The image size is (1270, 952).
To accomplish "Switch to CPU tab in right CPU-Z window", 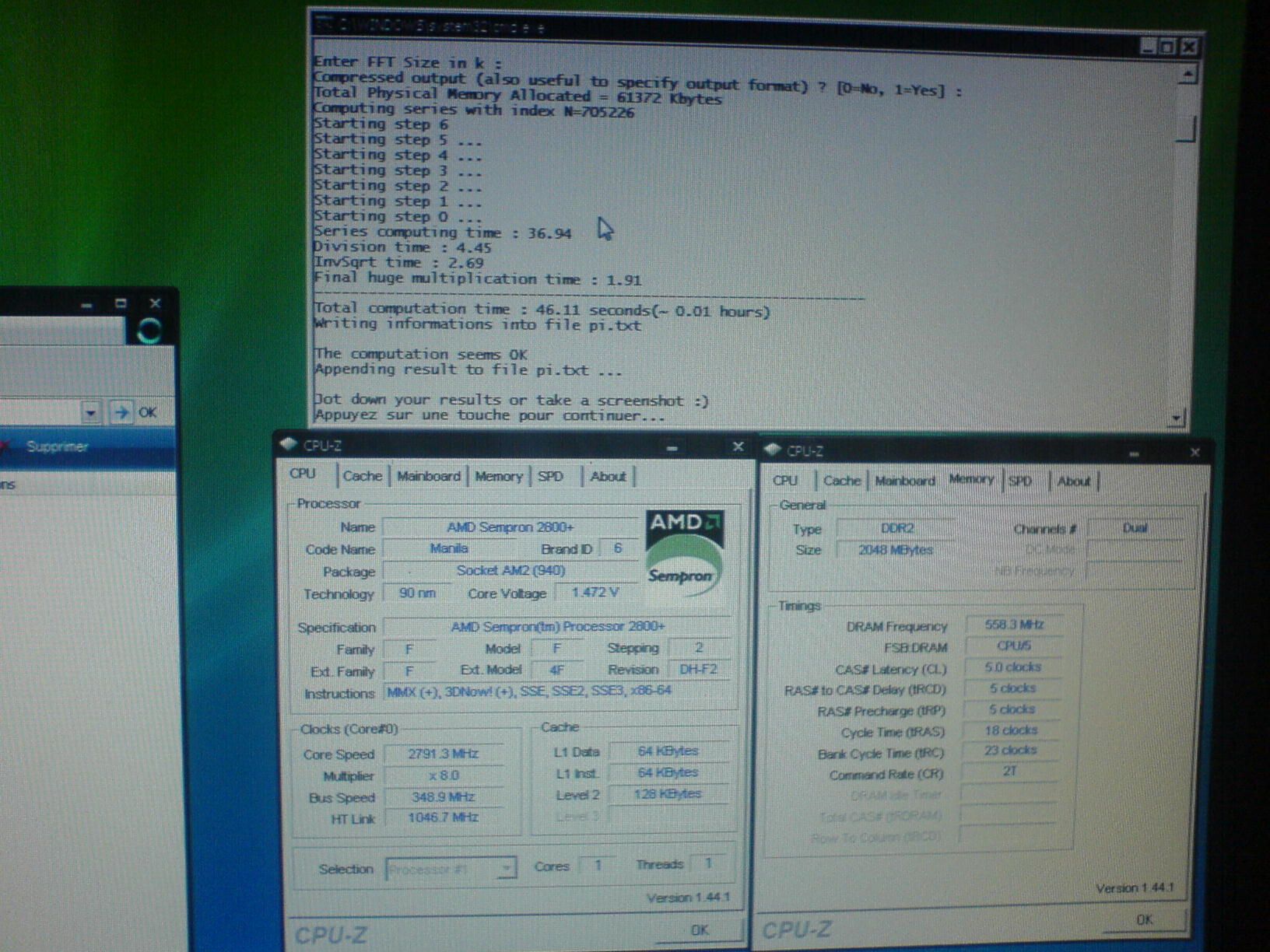I will [x=785, y=481].
